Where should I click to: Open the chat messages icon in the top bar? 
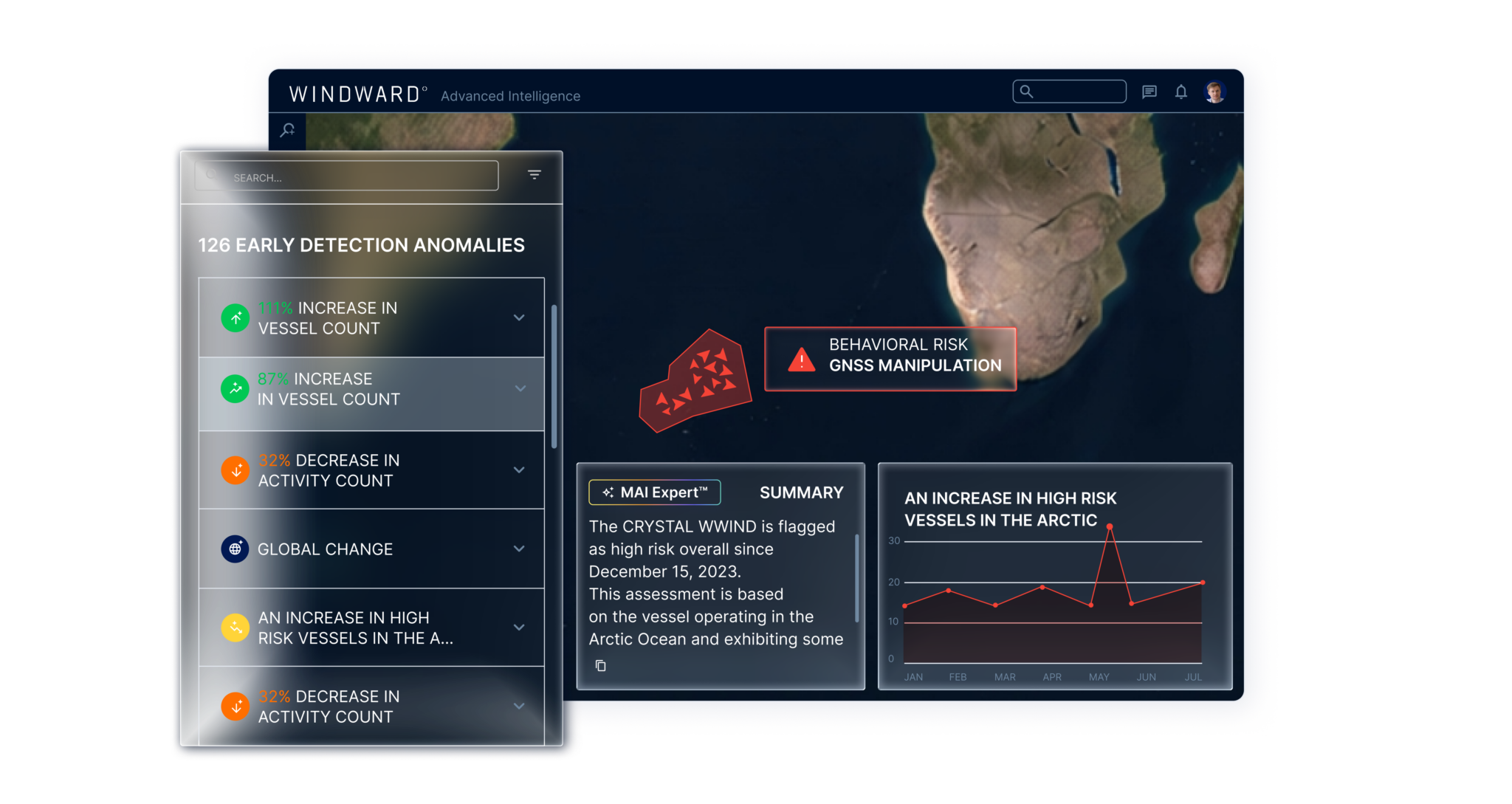pyautogui.click(x=1149, y=92)
